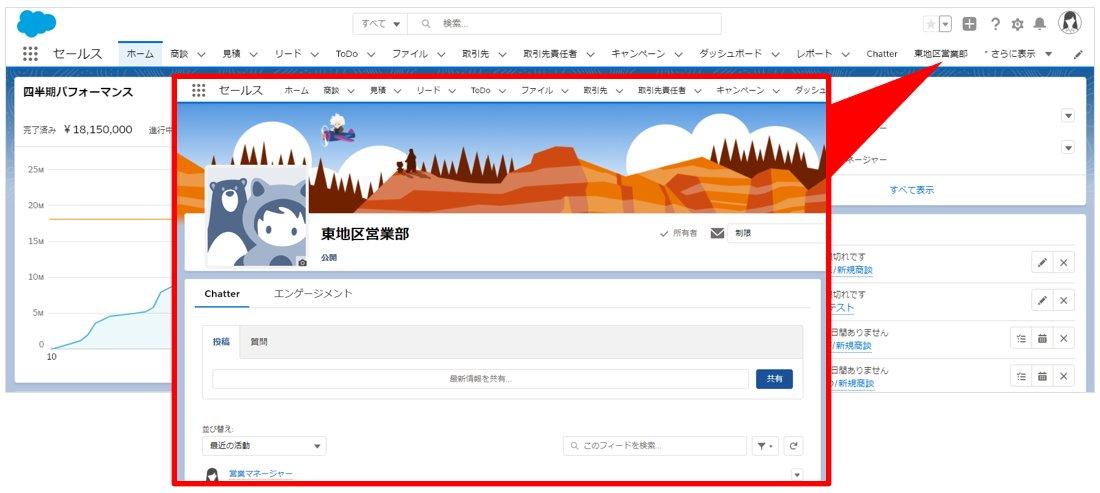Open global actions plus icon

pyautogui.click(x=970, y=25)
